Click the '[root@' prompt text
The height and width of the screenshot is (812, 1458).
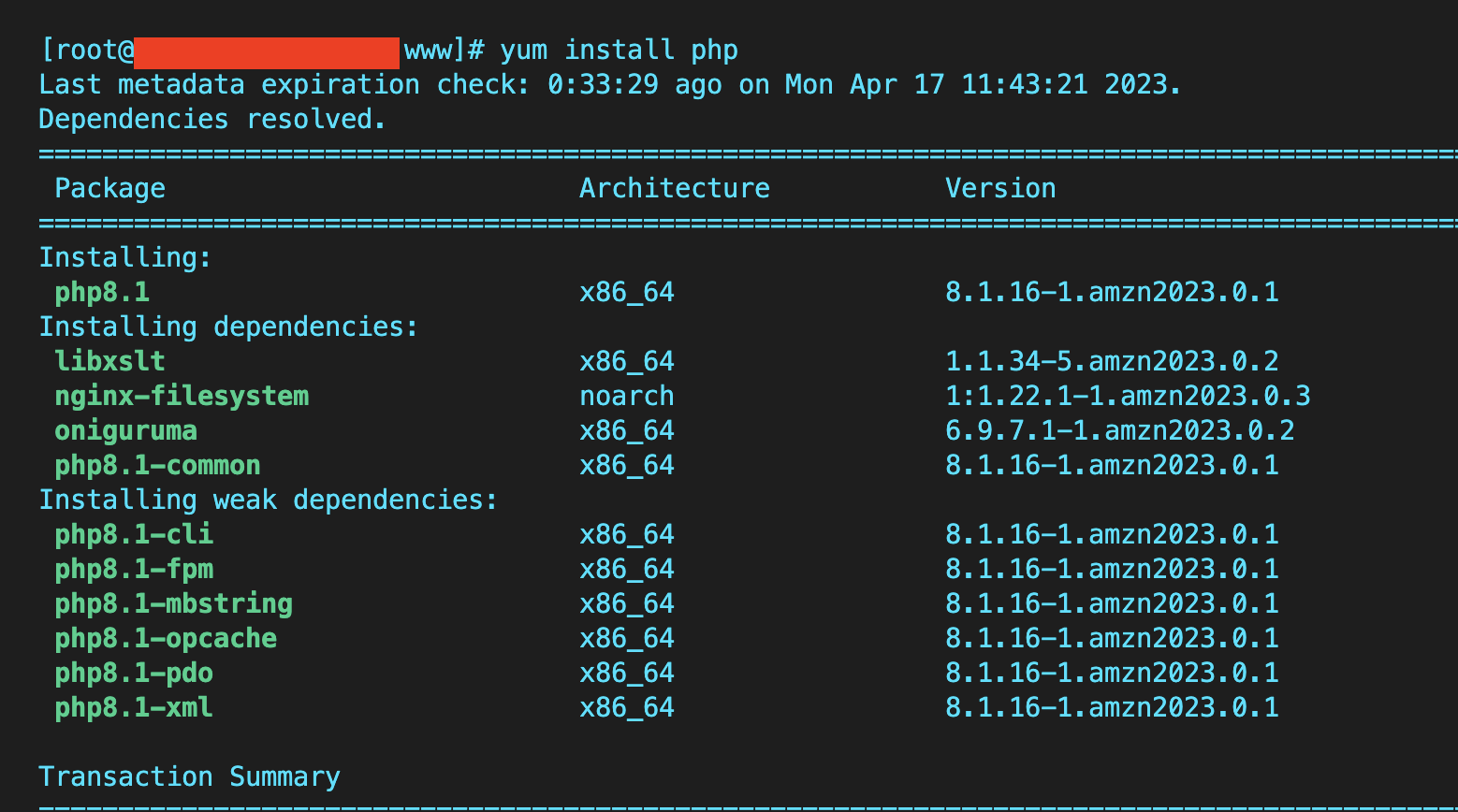88,51
